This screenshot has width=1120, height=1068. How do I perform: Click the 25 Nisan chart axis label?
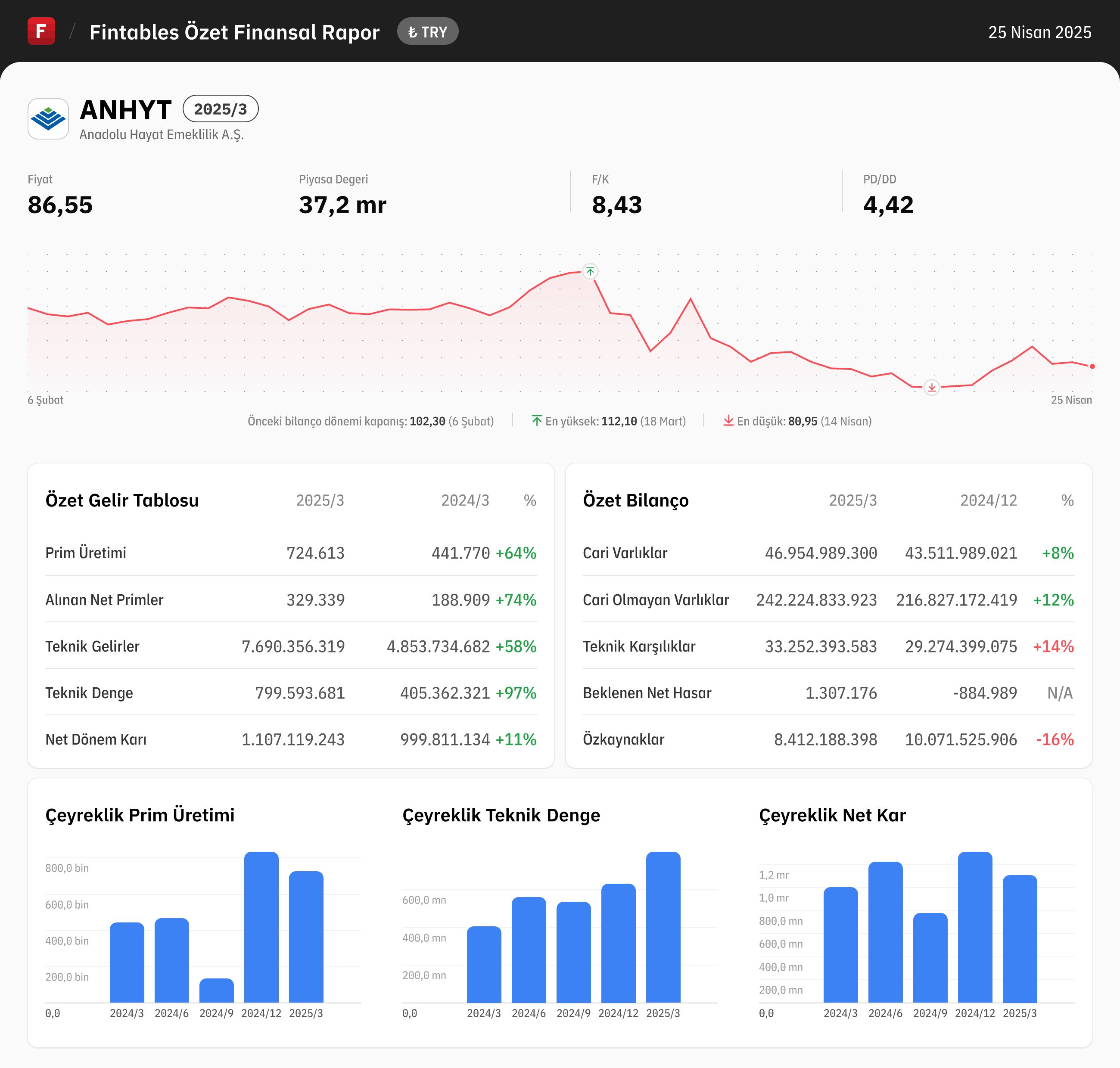coord(1071,400)
